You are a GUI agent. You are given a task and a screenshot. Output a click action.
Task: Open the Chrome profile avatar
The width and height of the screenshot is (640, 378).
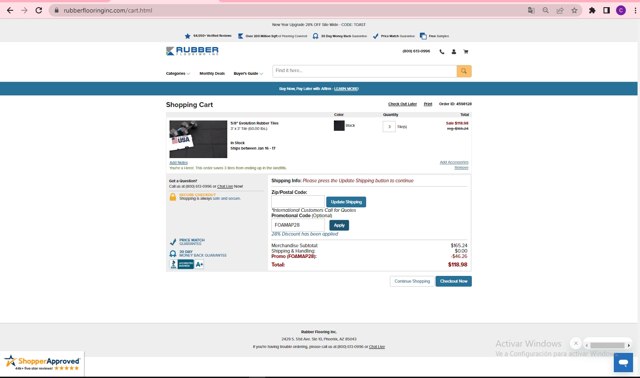621,10
